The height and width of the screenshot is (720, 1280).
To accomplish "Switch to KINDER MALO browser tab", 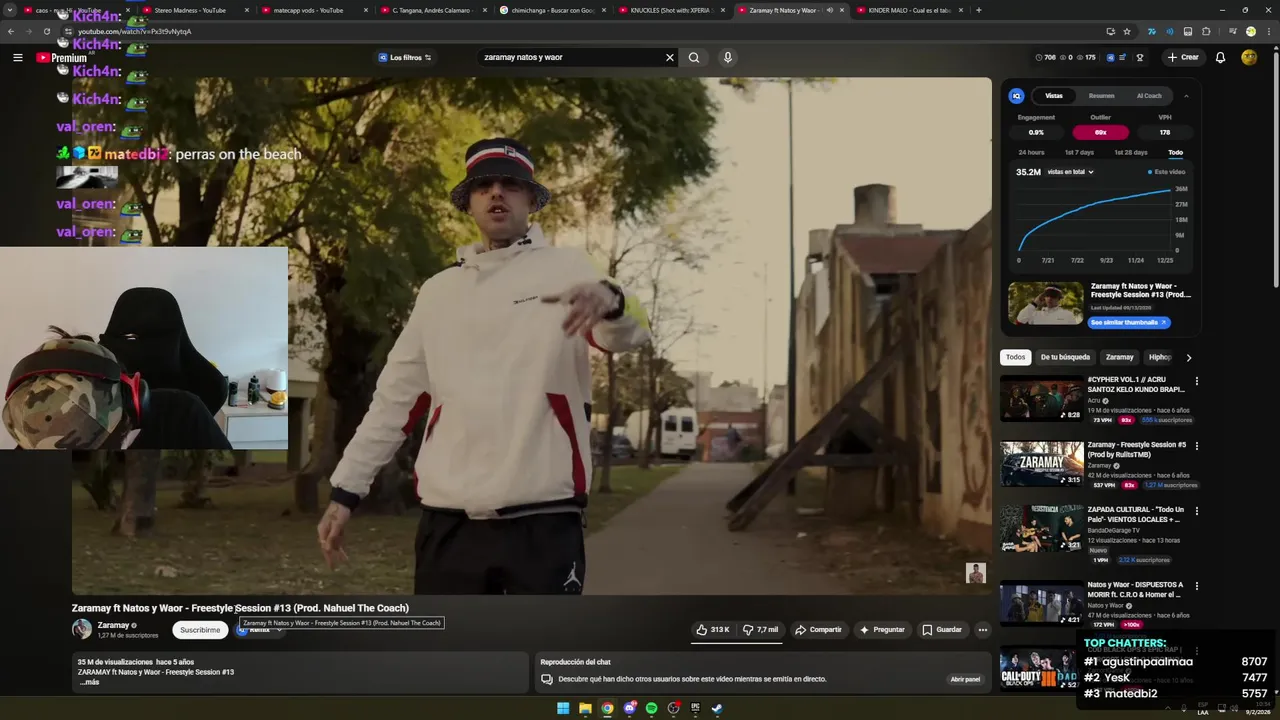I will 909,10.
